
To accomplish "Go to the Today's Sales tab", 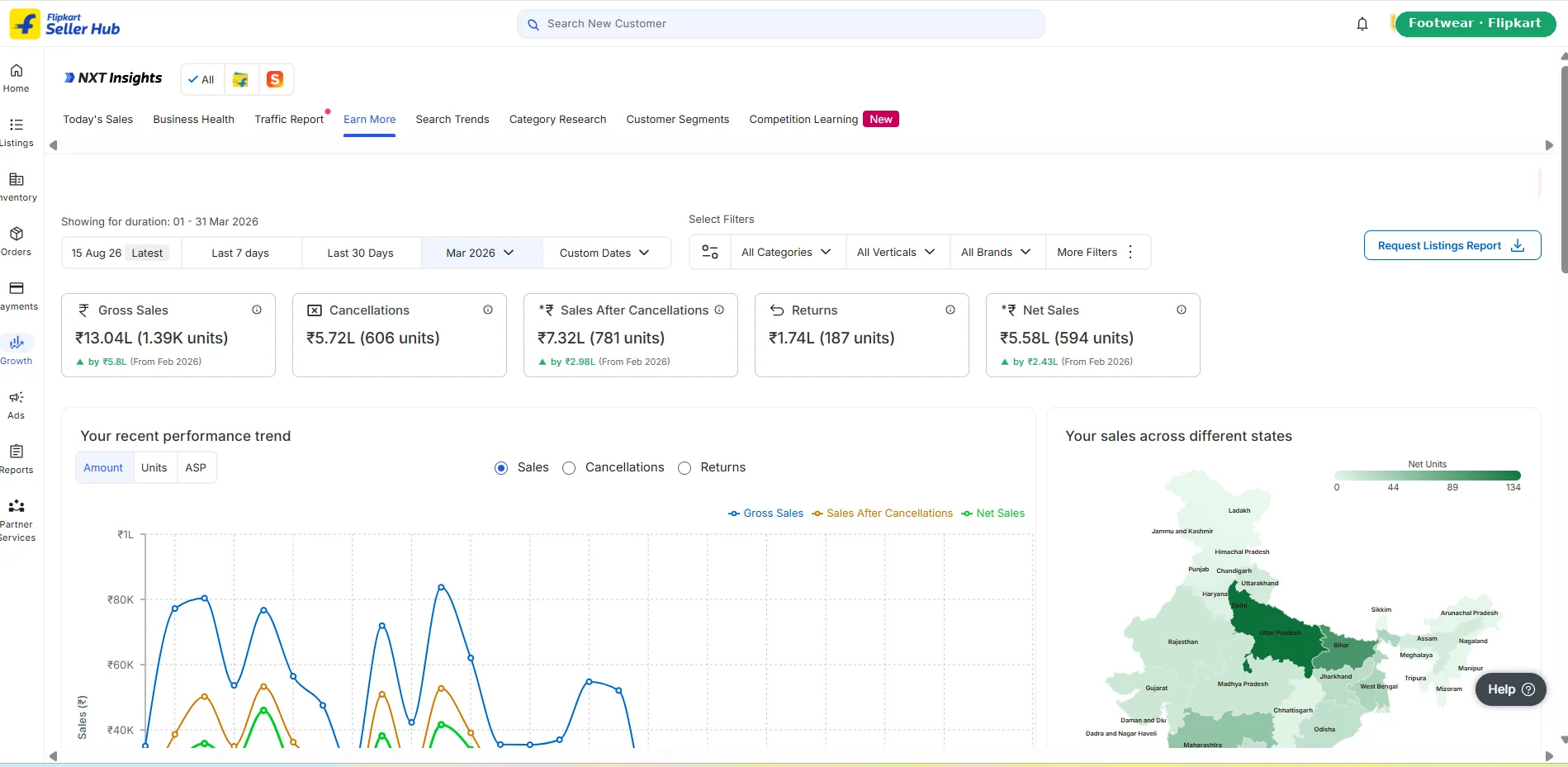I will pos(98,119).
